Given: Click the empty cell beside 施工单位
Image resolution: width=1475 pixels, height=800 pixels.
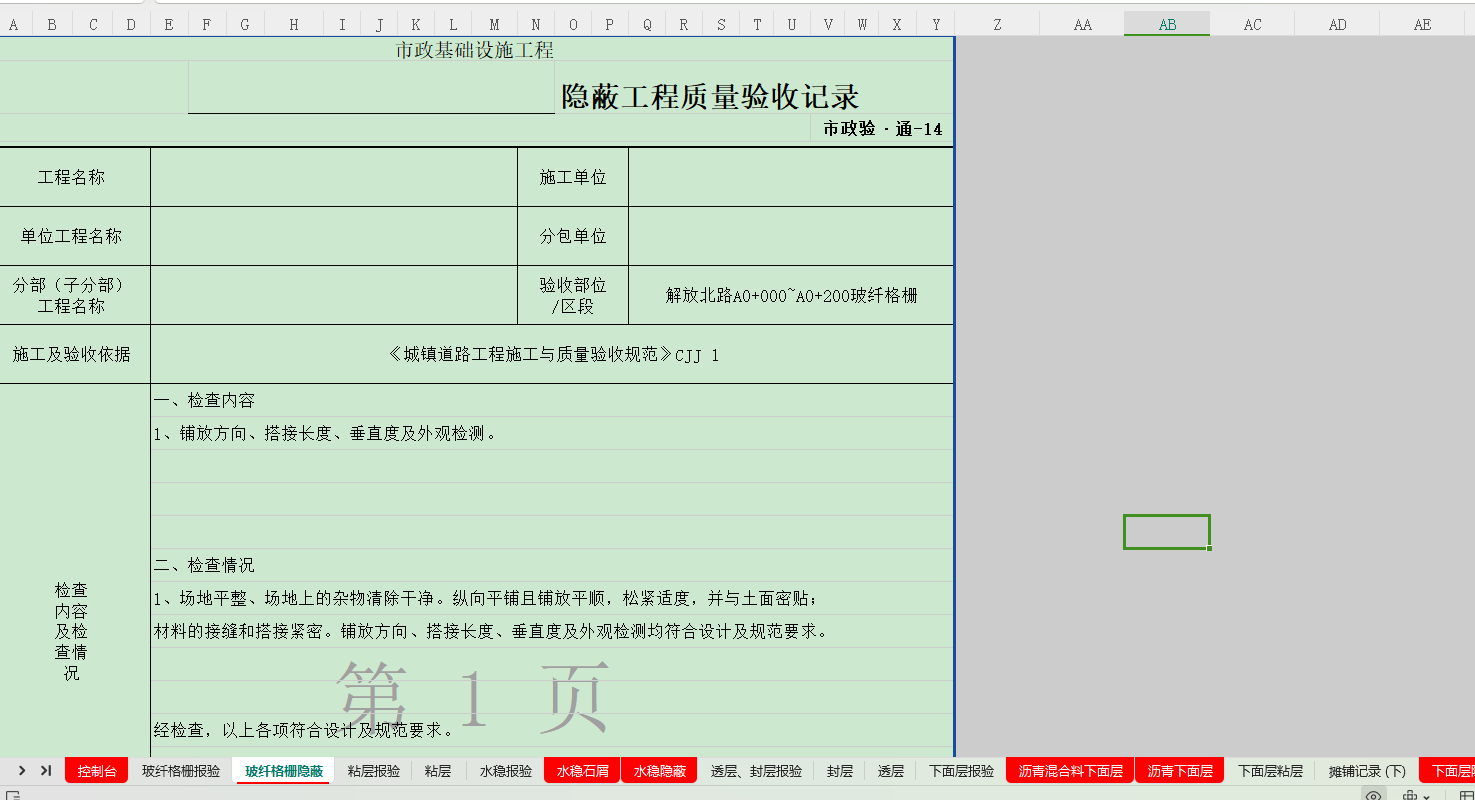Looking at the screenshot, I should pos(791,177).
